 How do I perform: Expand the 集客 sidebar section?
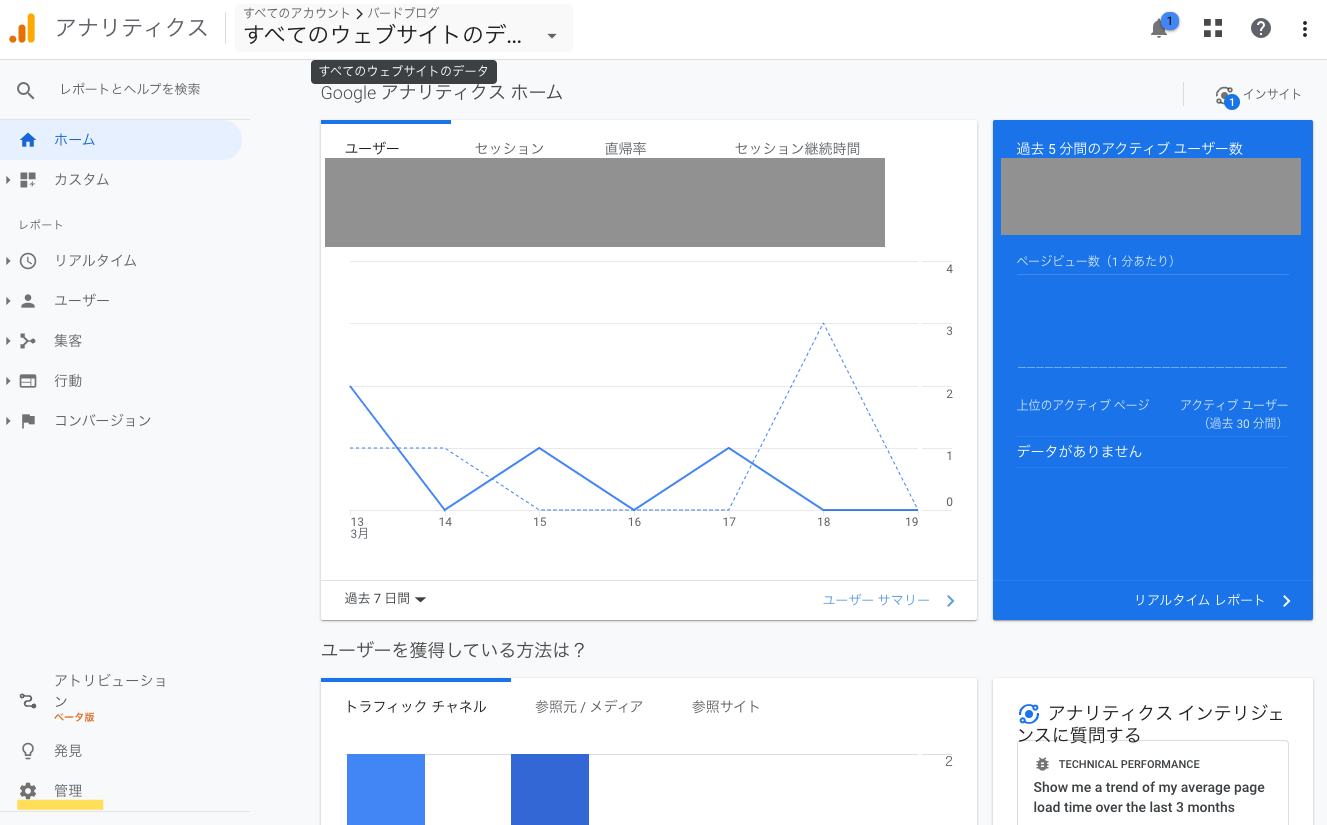point(8,341)
